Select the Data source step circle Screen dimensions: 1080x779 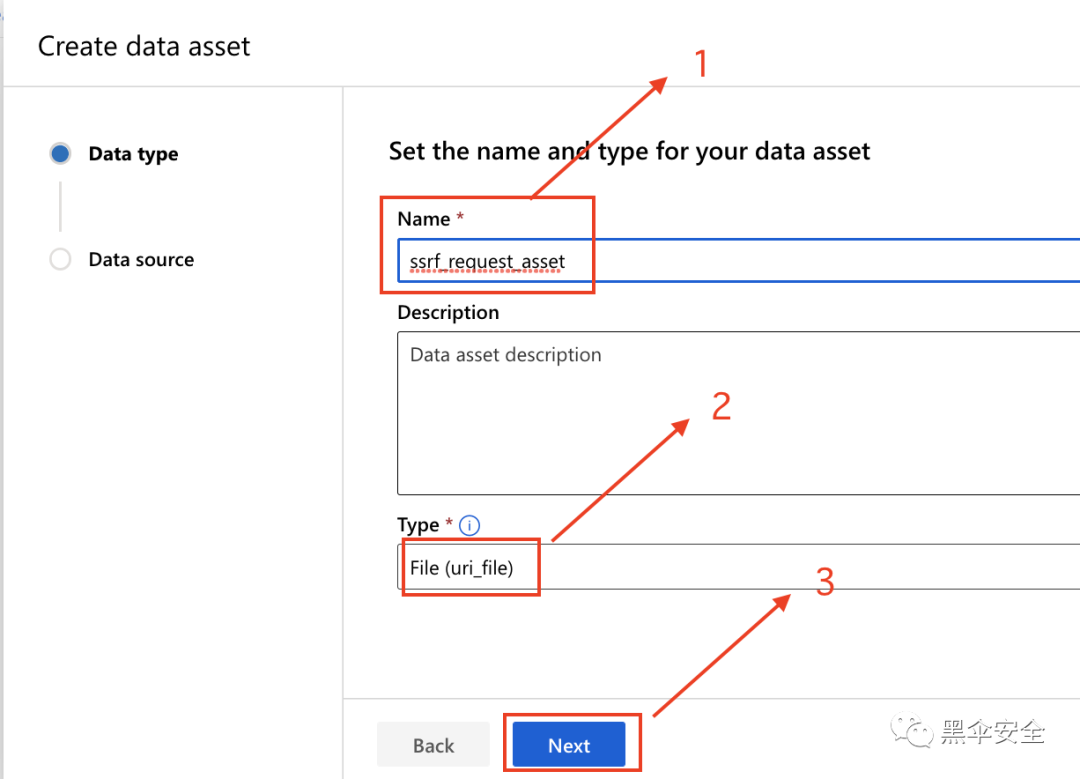coord(60,259)
